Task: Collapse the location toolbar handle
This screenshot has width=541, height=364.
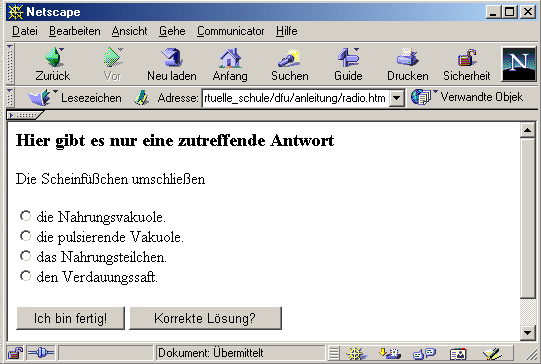Action: pos(10,98)
